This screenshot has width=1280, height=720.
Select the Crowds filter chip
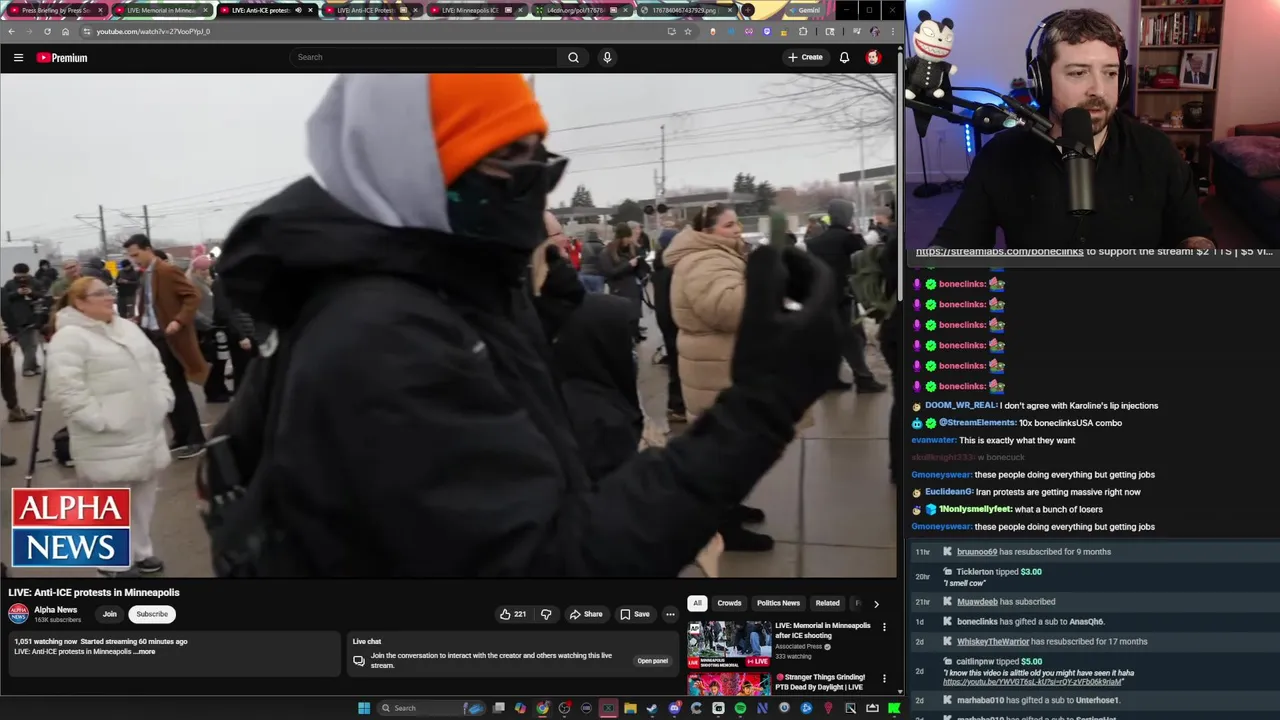click(x=729, y=603)
